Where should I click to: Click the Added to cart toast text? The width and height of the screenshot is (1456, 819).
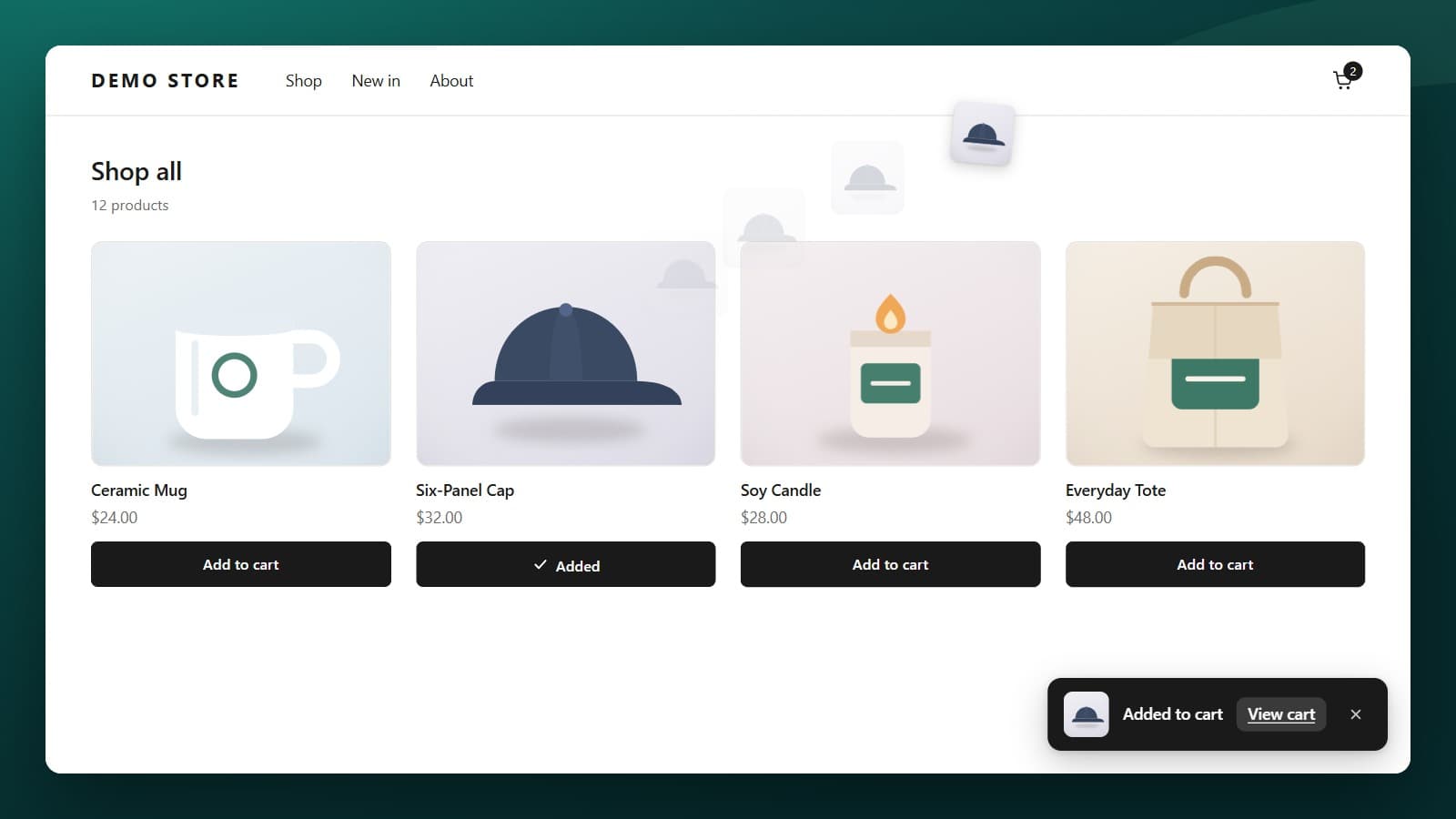point(1173,714)
